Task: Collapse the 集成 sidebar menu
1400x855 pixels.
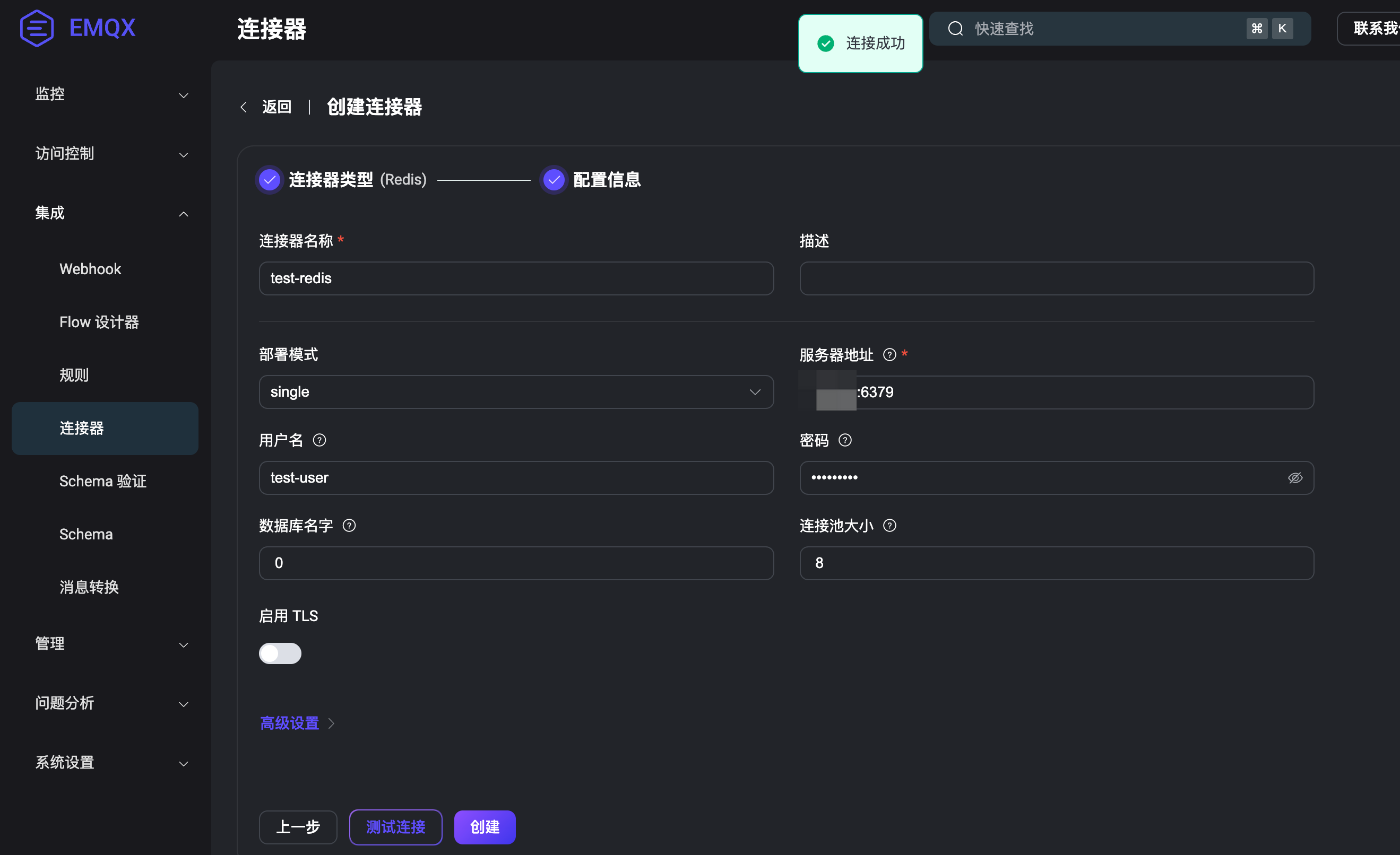Action: (x=111, y=213)
